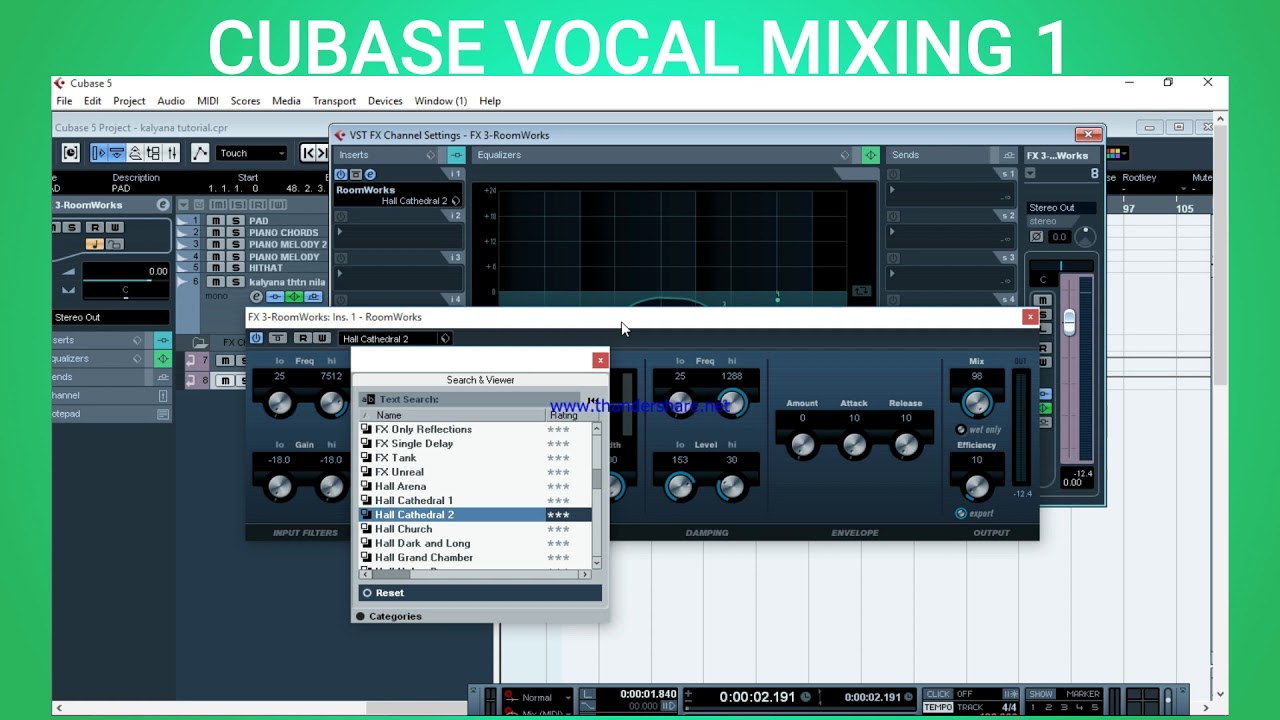Open the Mixer toolbar icon
The width and height of the screenshot is (1280, 720).
(x=172, y=153)
